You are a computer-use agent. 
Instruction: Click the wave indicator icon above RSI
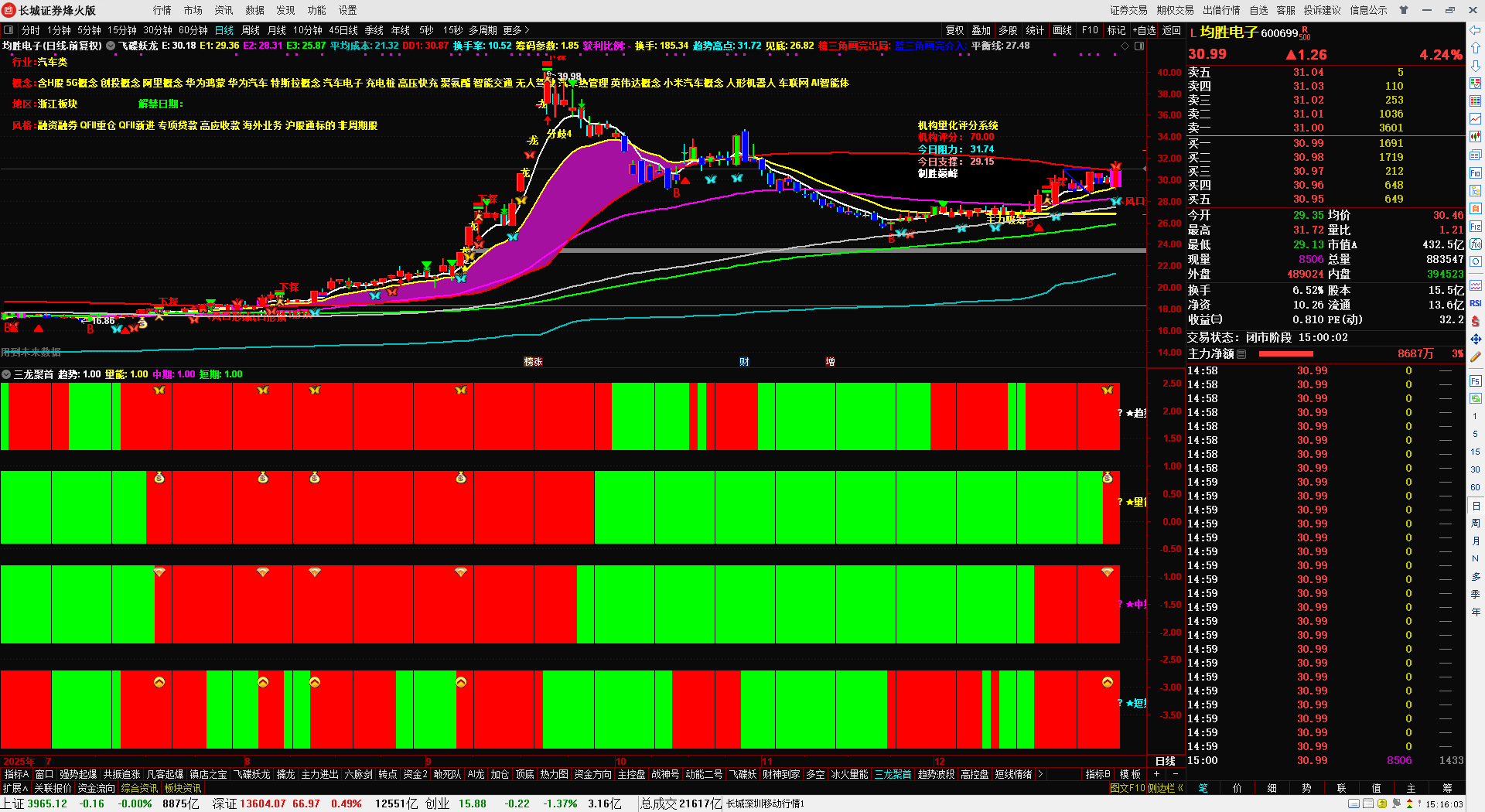(x=1476, y=285)
